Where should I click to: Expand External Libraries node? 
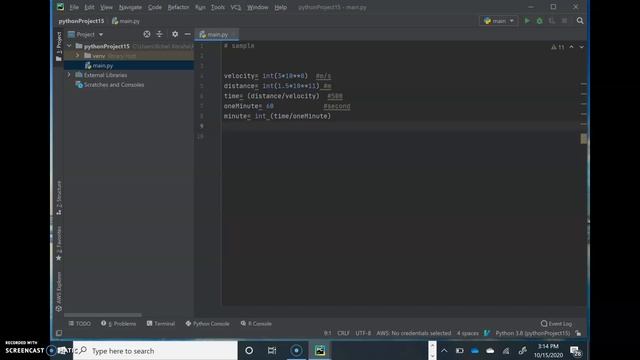tap(69, 75)
